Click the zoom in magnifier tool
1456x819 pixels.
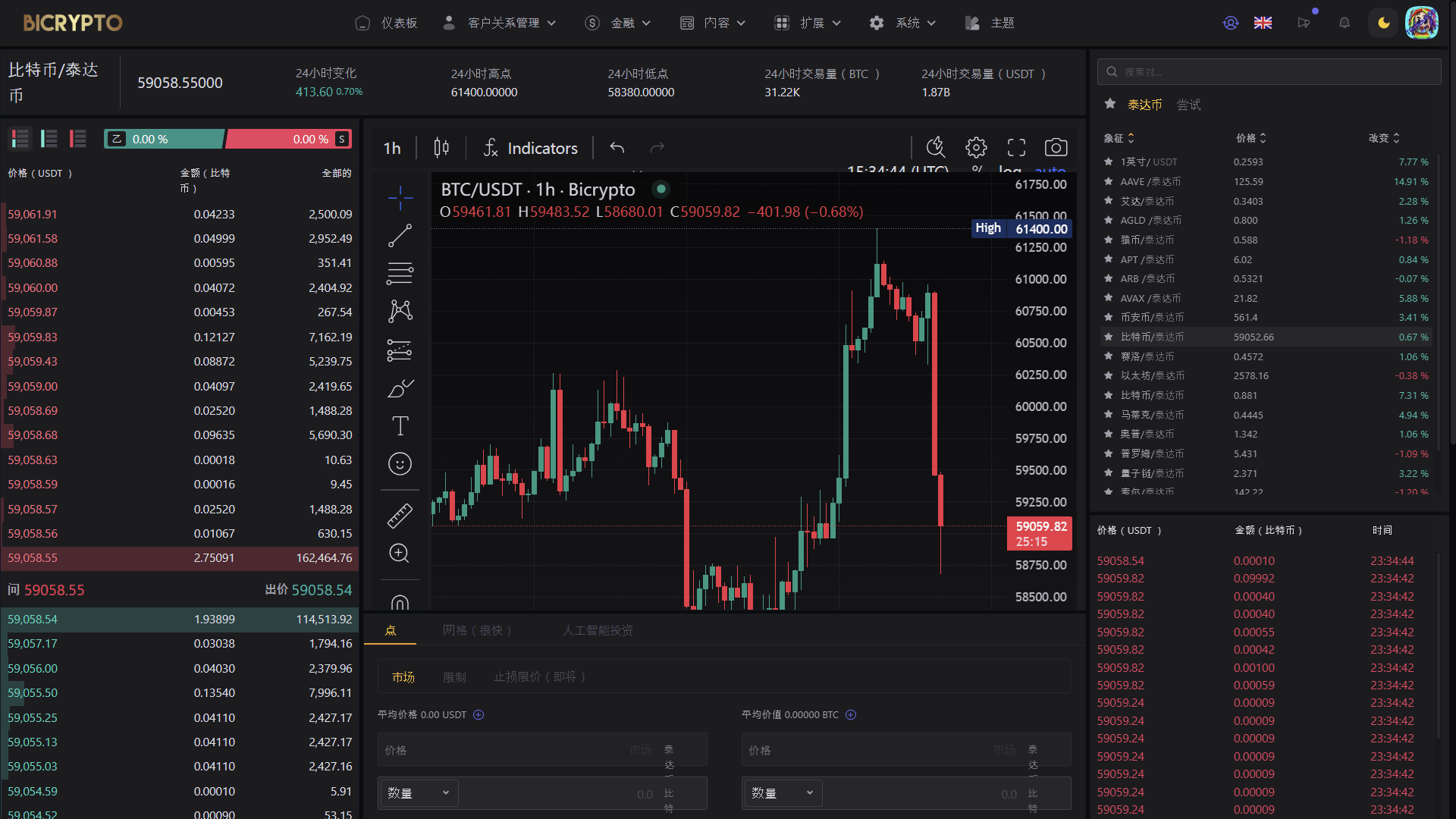coord(399,551)
